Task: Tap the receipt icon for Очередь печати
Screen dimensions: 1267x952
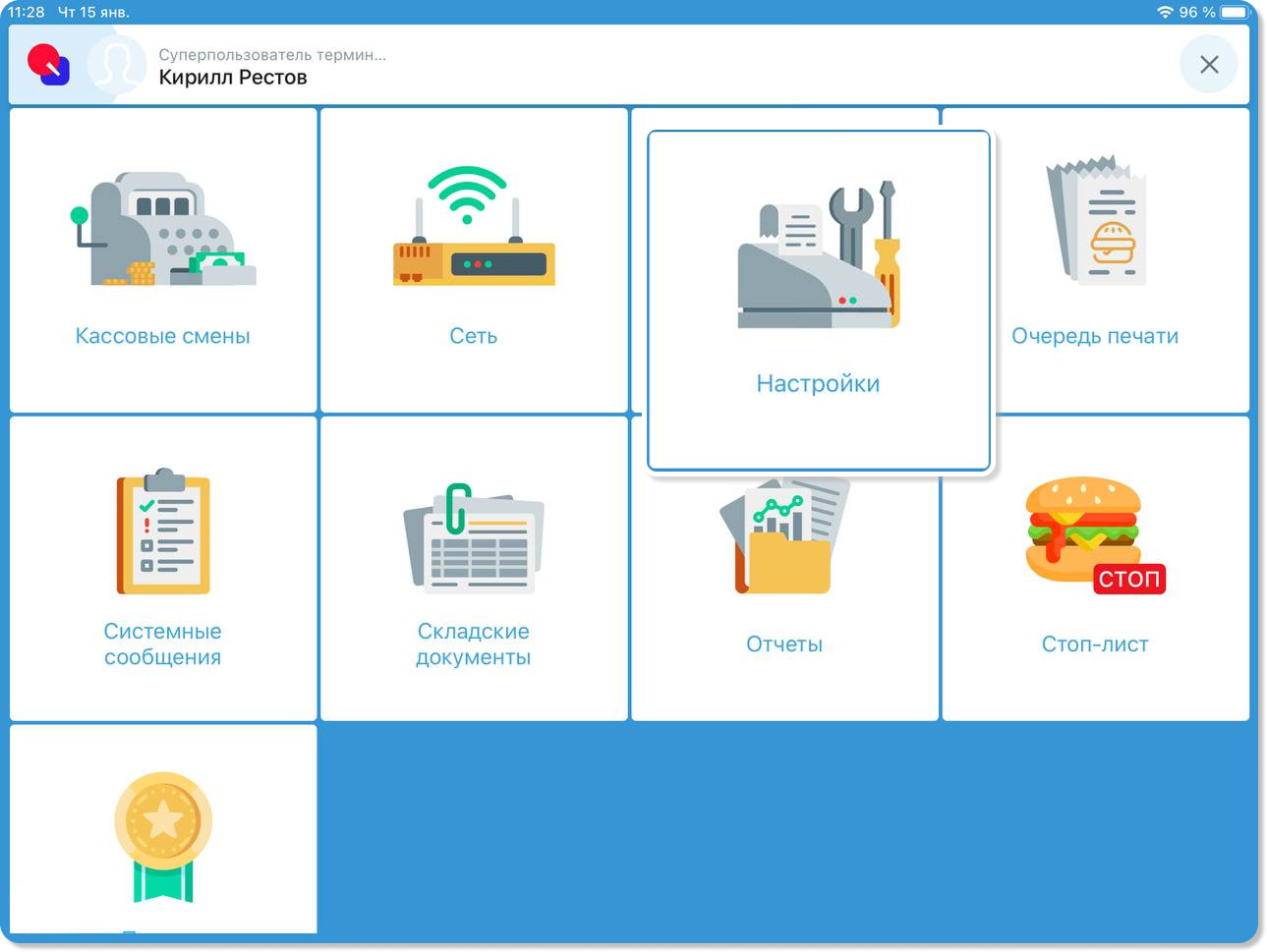Action: click(x=1096, y=221)
